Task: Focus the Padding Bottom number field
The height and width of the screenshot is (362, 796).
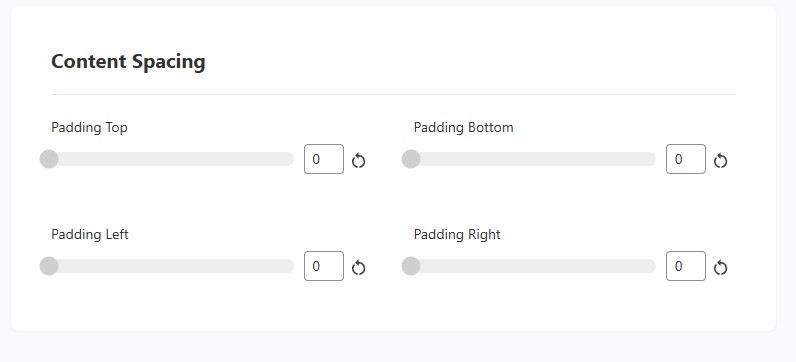Action: click(686, 159)
